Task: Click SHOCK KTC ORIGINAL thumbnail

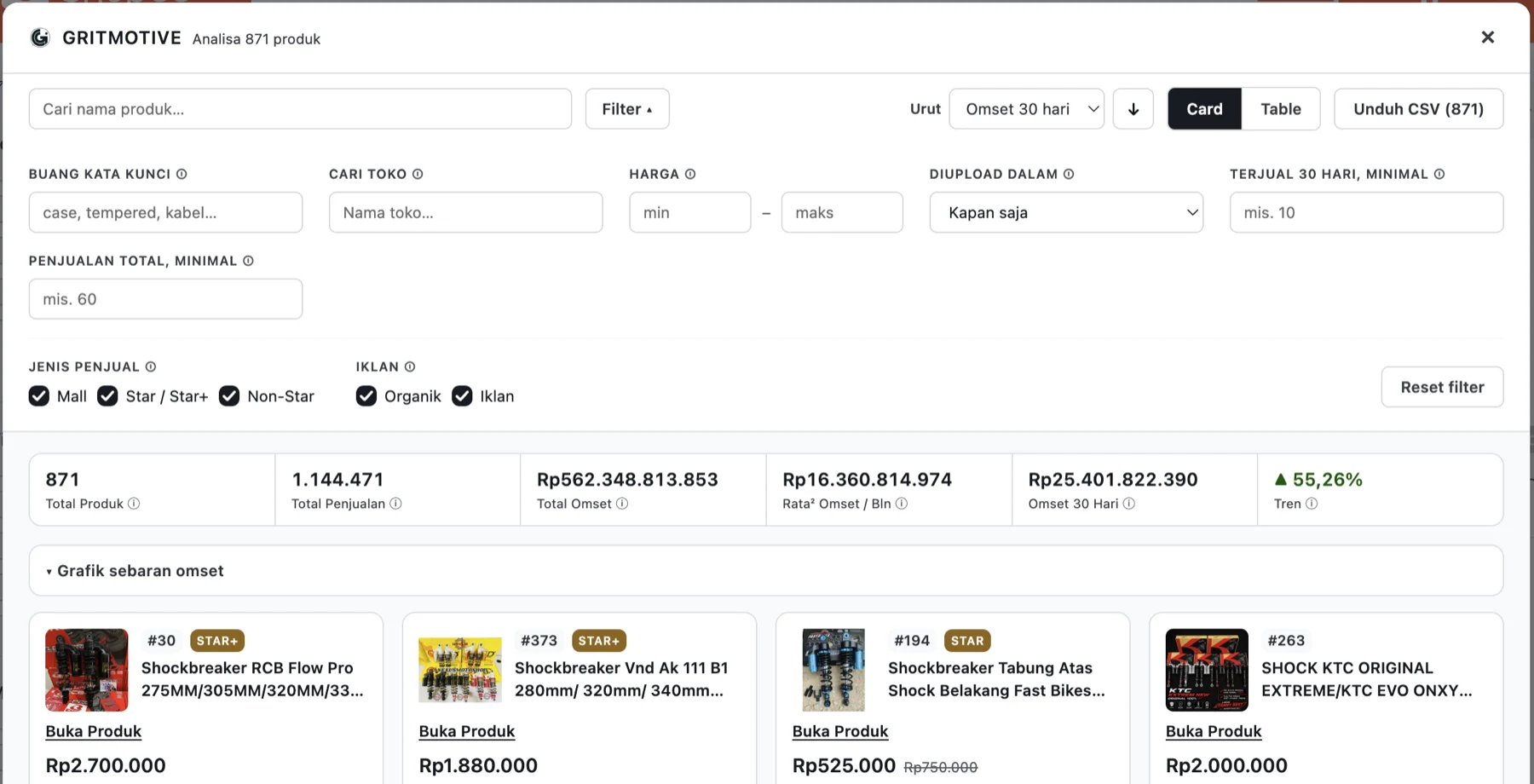Action: (1207, 670)
